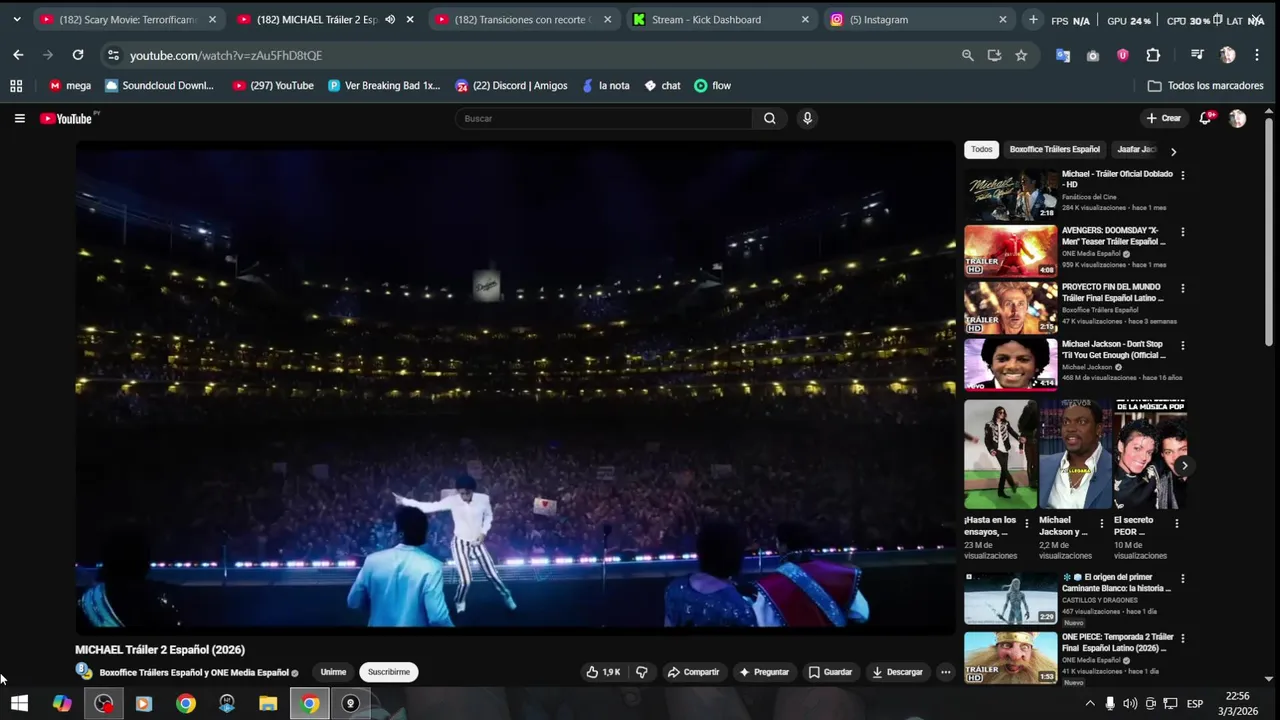Click zoom magnifier in address bar

[x=967, y=55]
